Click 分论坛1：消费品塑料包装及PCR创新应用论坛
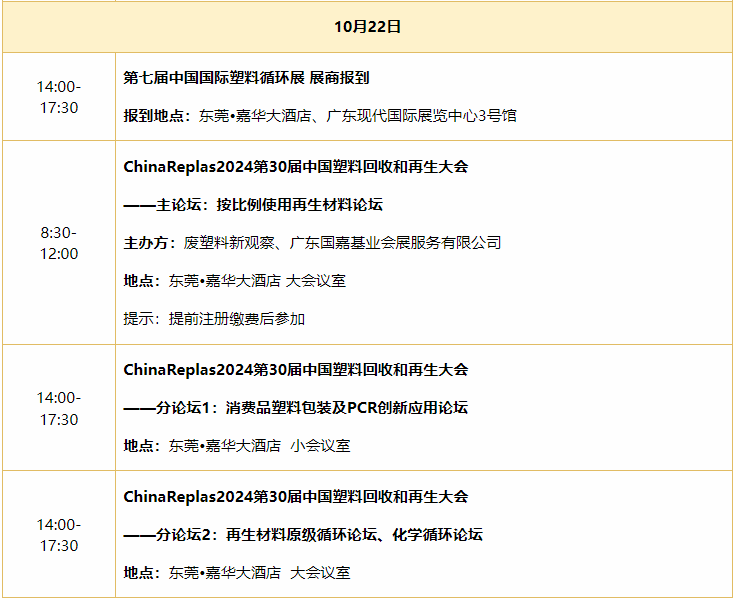Screen dimensions: 736x600 [x=296, y=408]
